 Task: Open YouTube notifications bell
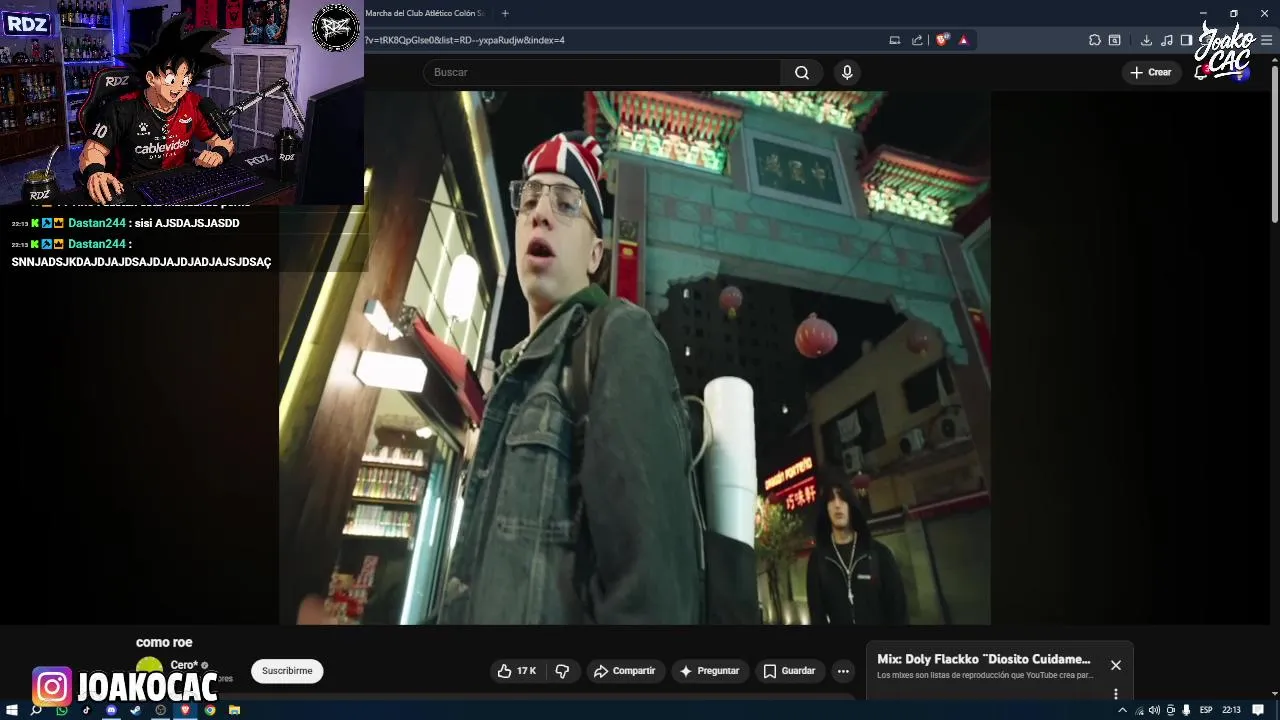click(1201, 72)
